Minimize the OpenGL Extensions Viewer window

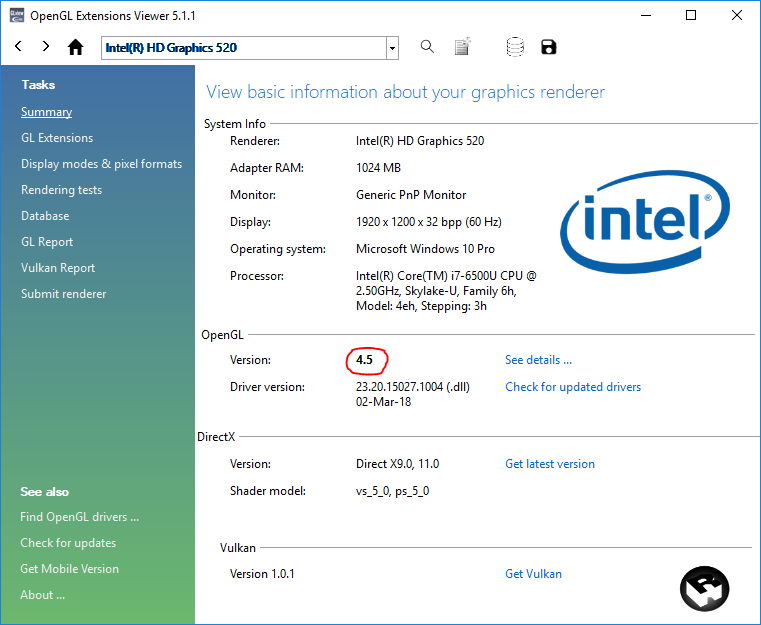645,16
